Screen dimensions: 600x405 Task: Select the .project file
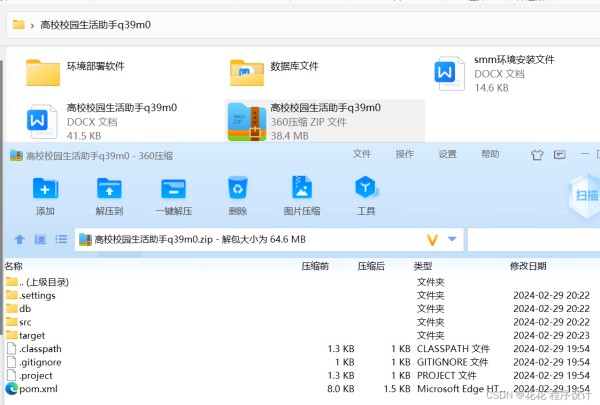pyautogui.click(x=29, y=376)
